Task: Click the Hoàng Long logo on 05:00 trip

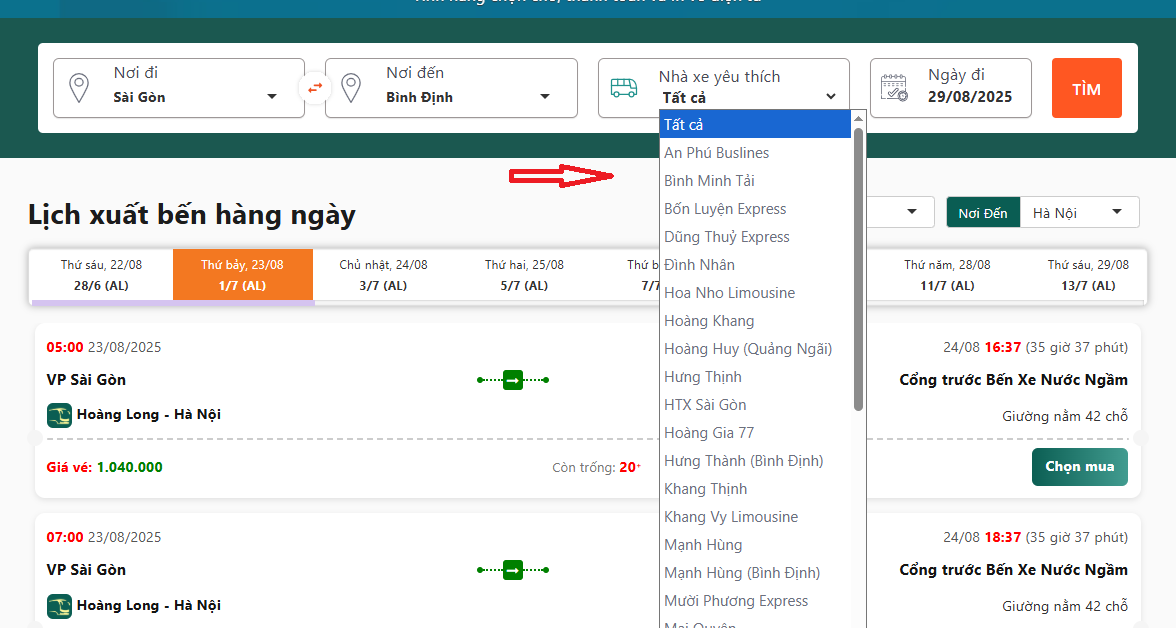Action: (x=59, y=414)
